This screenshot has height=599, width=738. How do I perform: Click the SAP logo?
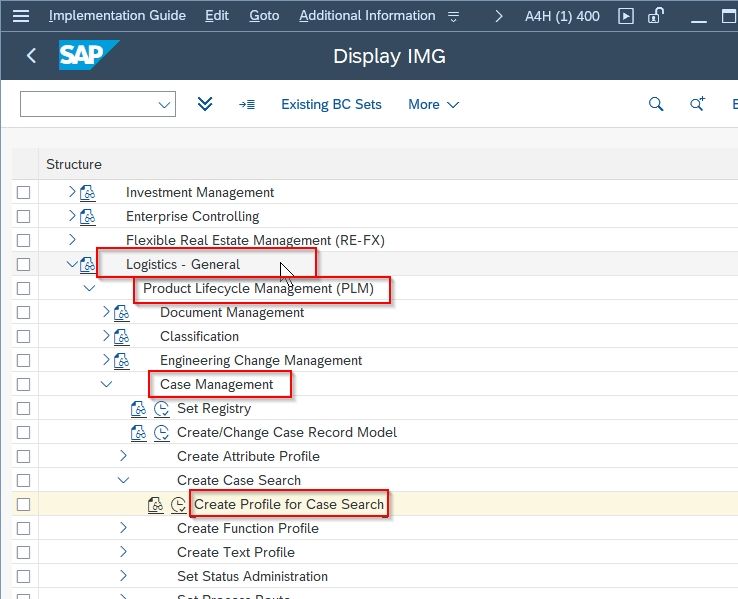[88, 55]
